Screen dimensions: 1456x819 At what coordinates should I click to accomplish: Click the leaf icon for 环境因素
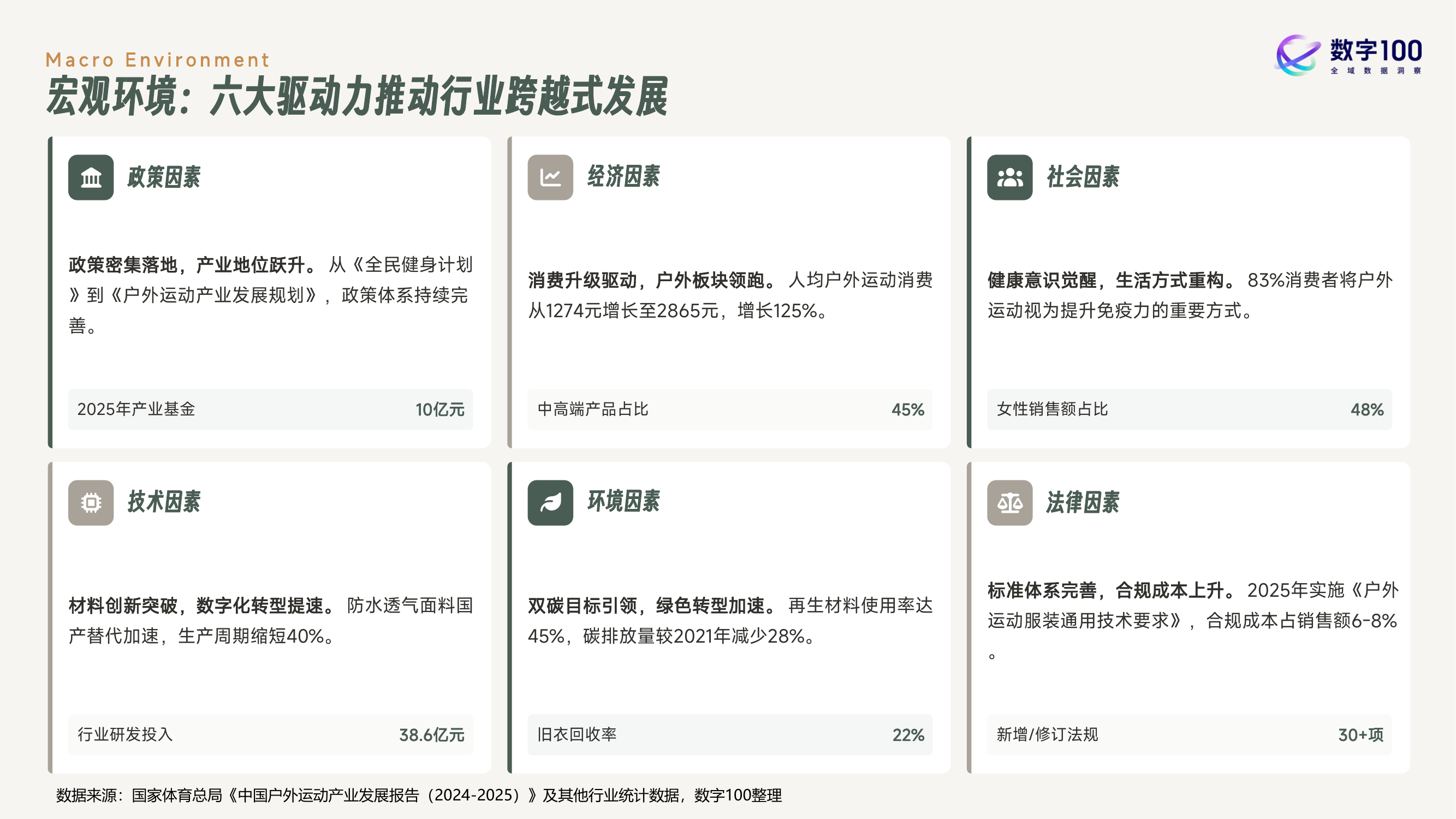[550, 502]
